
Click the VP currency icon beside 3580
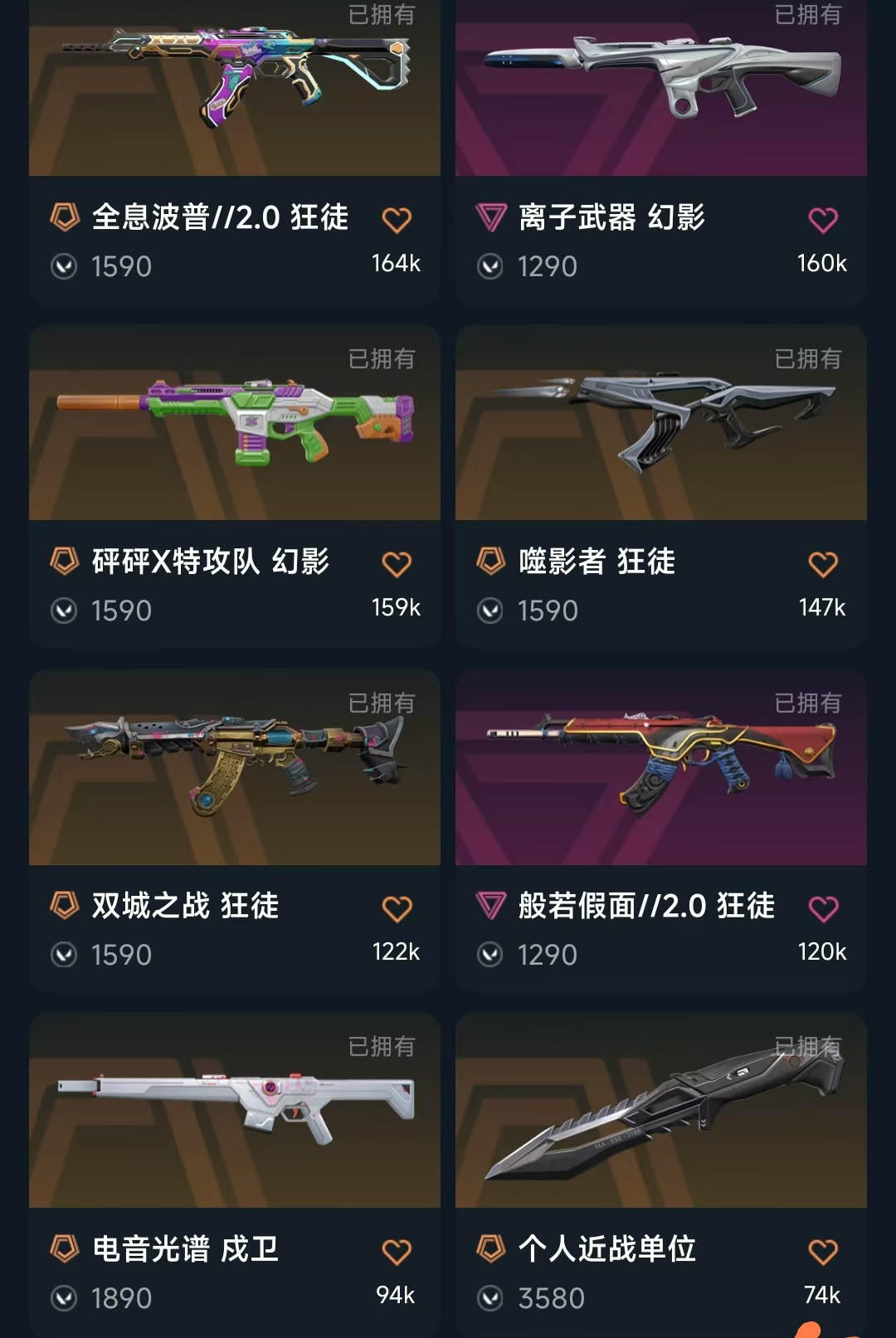(490, 1298)
